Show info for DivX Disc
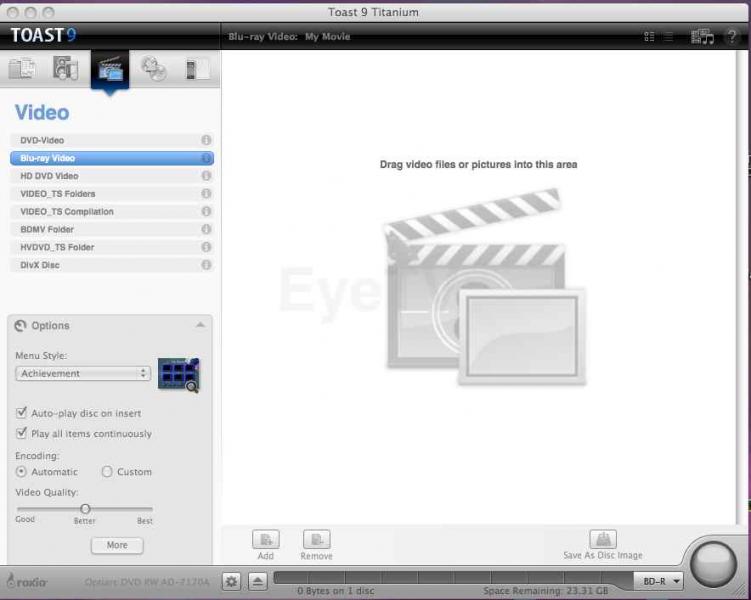This screenshot has height=600, width=751. (x=206, y=265)
